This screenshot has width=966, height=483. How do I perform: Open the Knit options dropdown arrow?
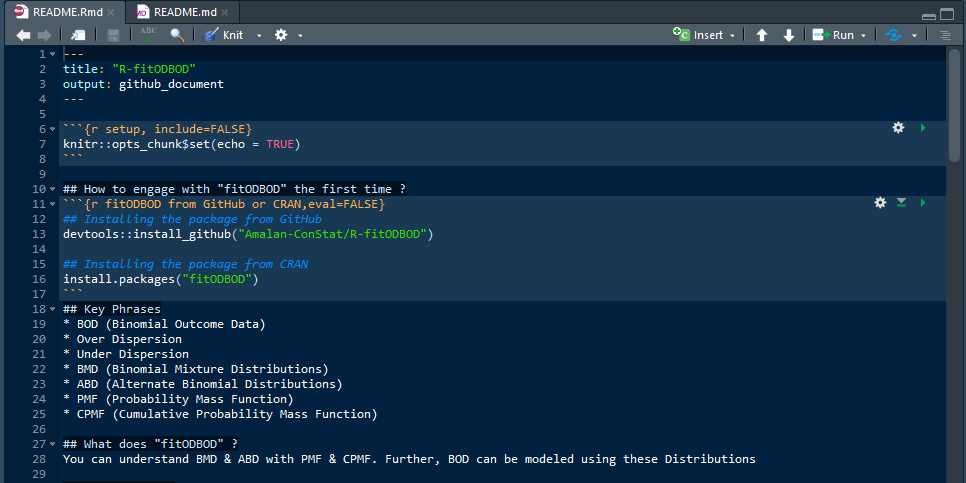pyautogui.click(x=259, y=36)
